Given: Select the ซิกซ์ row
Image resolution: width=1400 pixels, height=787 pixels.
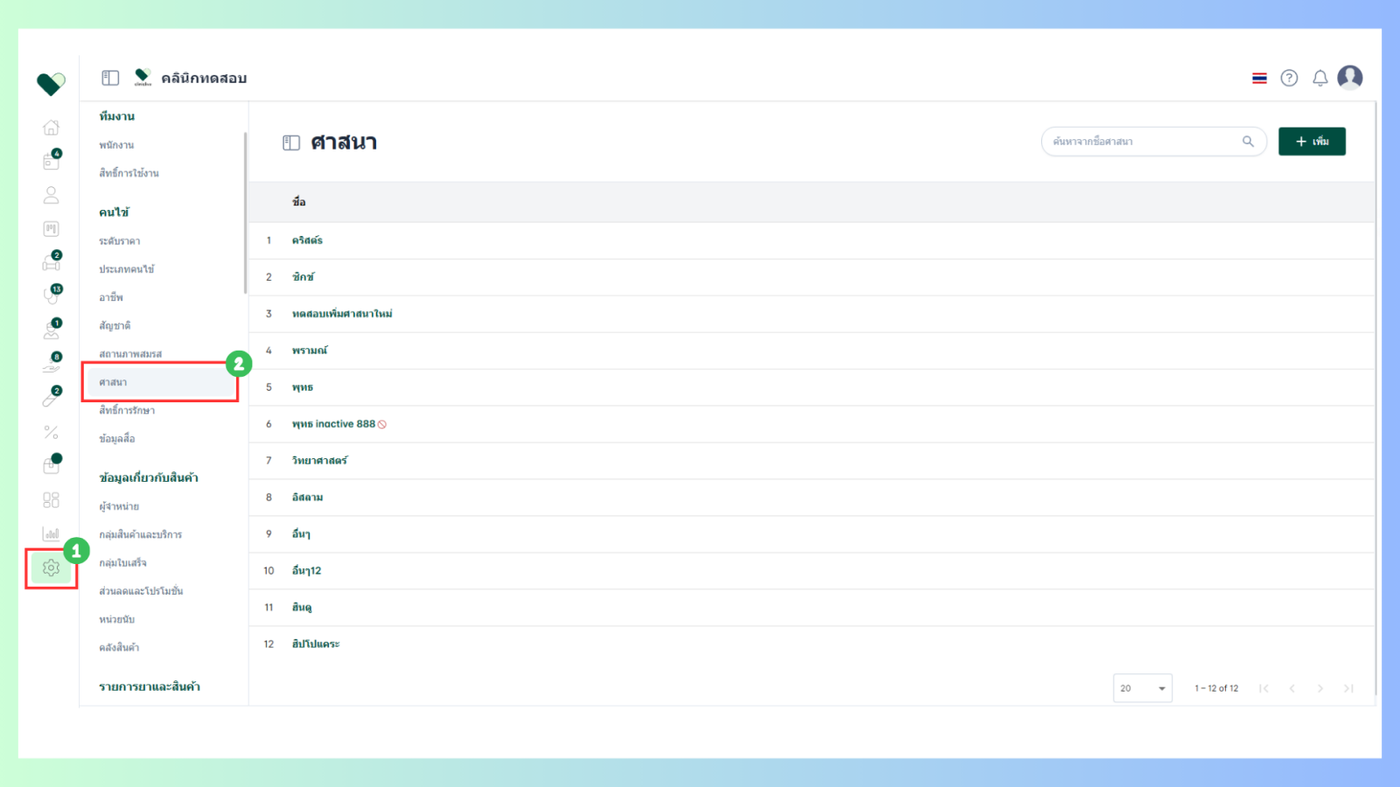Looking at the screenshot, I should [811, 277].
